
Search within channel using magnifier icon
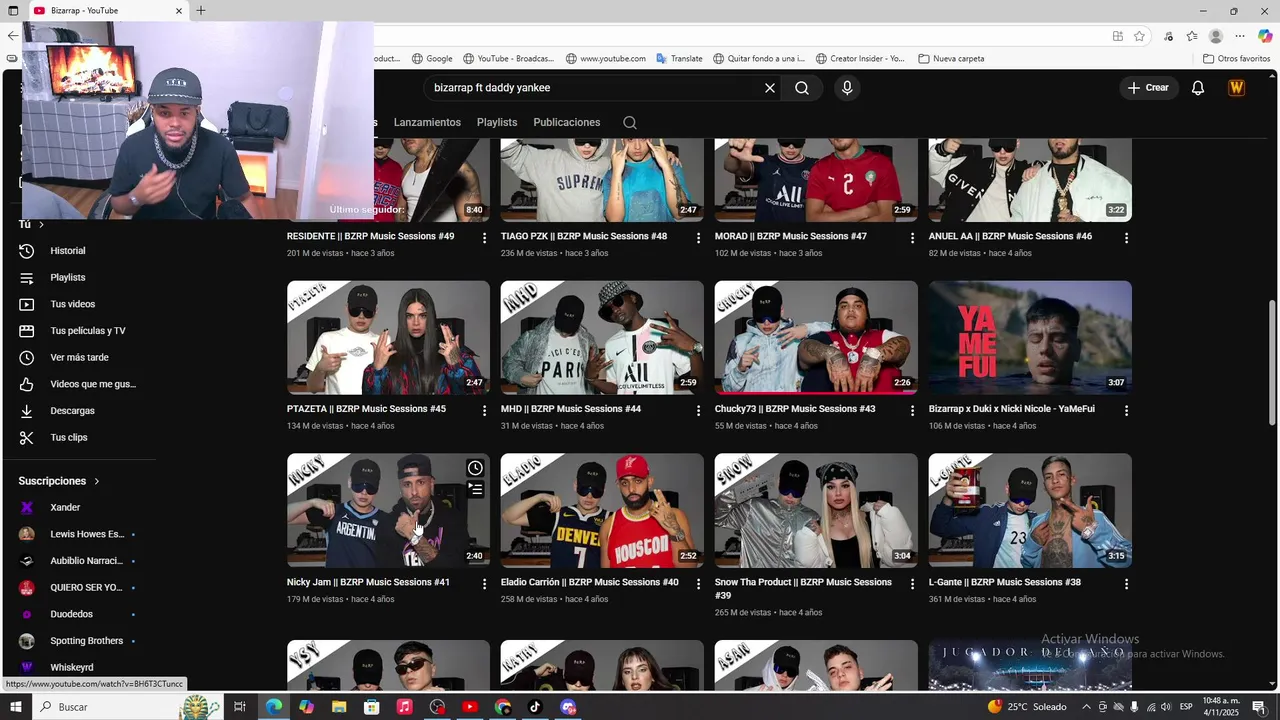pyautogui.click(x=630, y=123)
